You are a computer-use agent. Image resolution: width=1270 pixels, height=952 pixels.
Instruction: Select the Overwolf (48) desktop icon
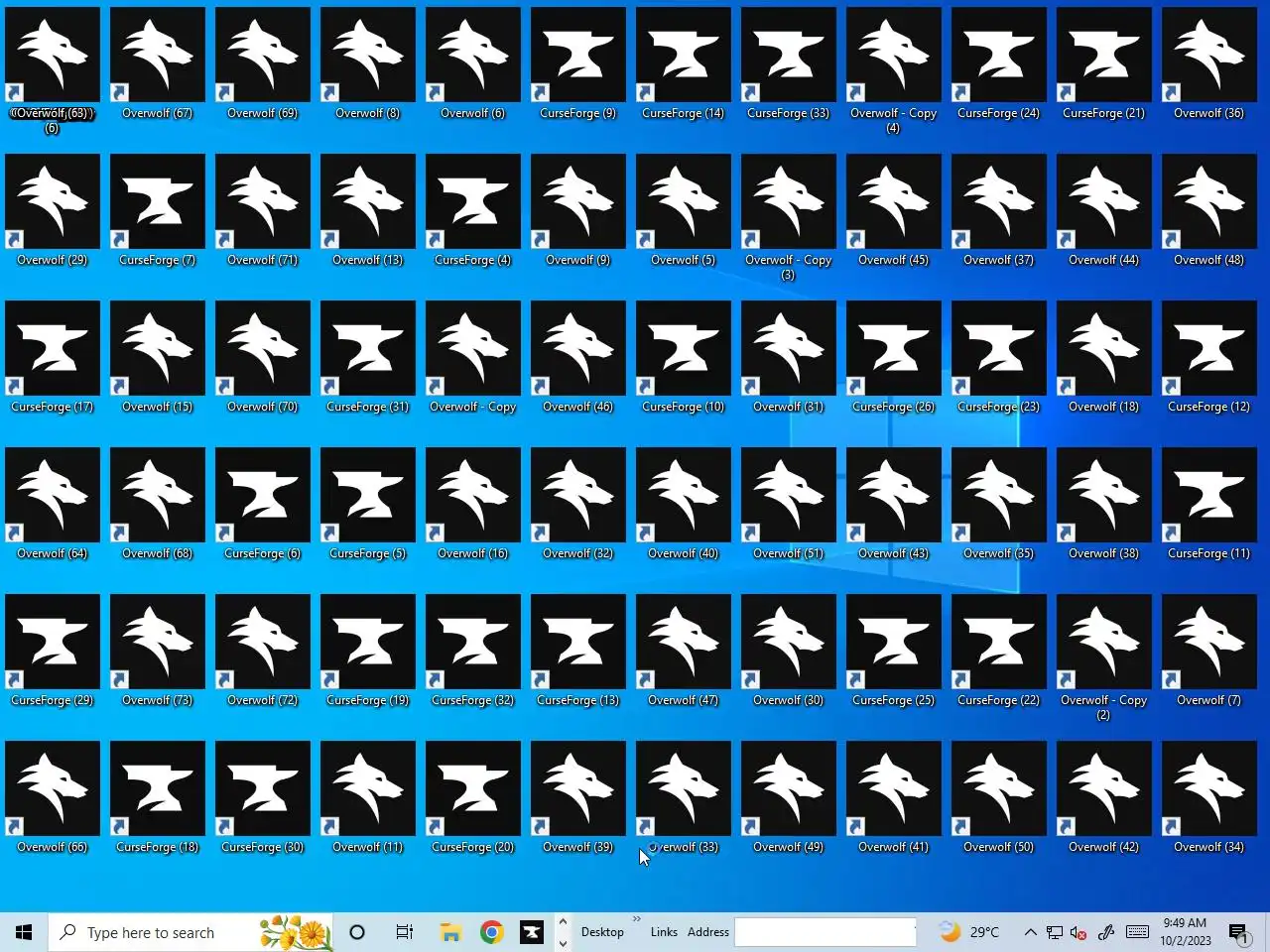[x=1209, y=211]
